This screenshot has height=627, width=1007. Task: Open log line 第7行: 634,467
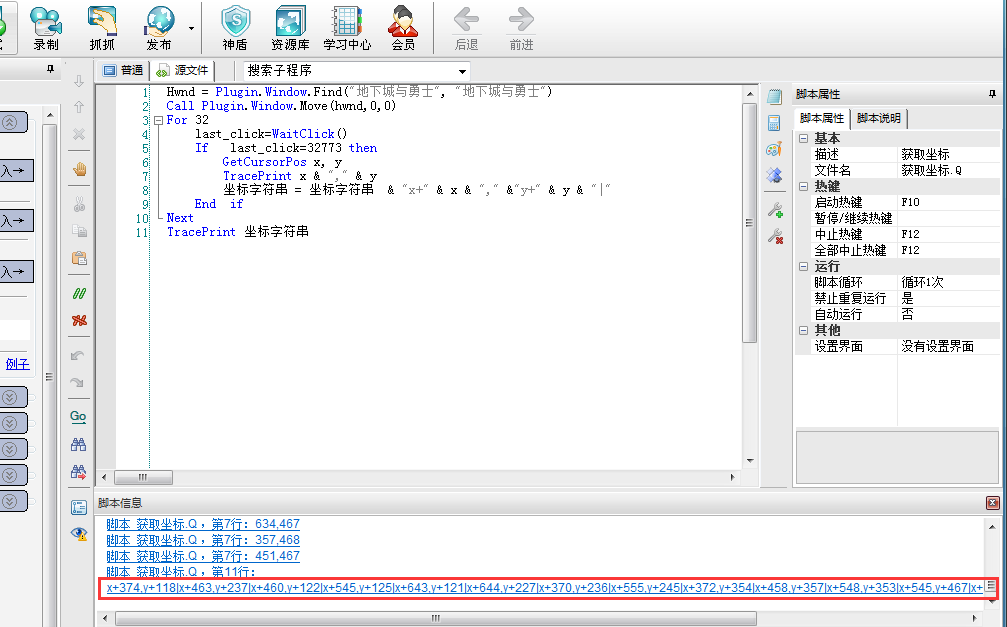(203, 524)
